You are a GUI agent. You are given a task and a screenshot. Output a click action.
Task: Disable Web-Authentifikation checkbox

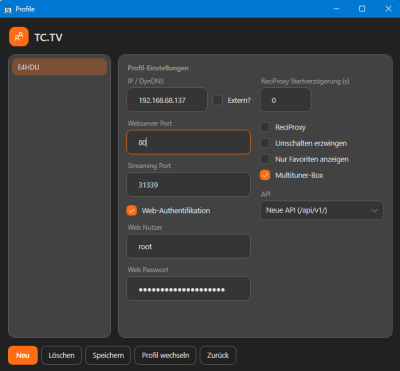point(132,210)
